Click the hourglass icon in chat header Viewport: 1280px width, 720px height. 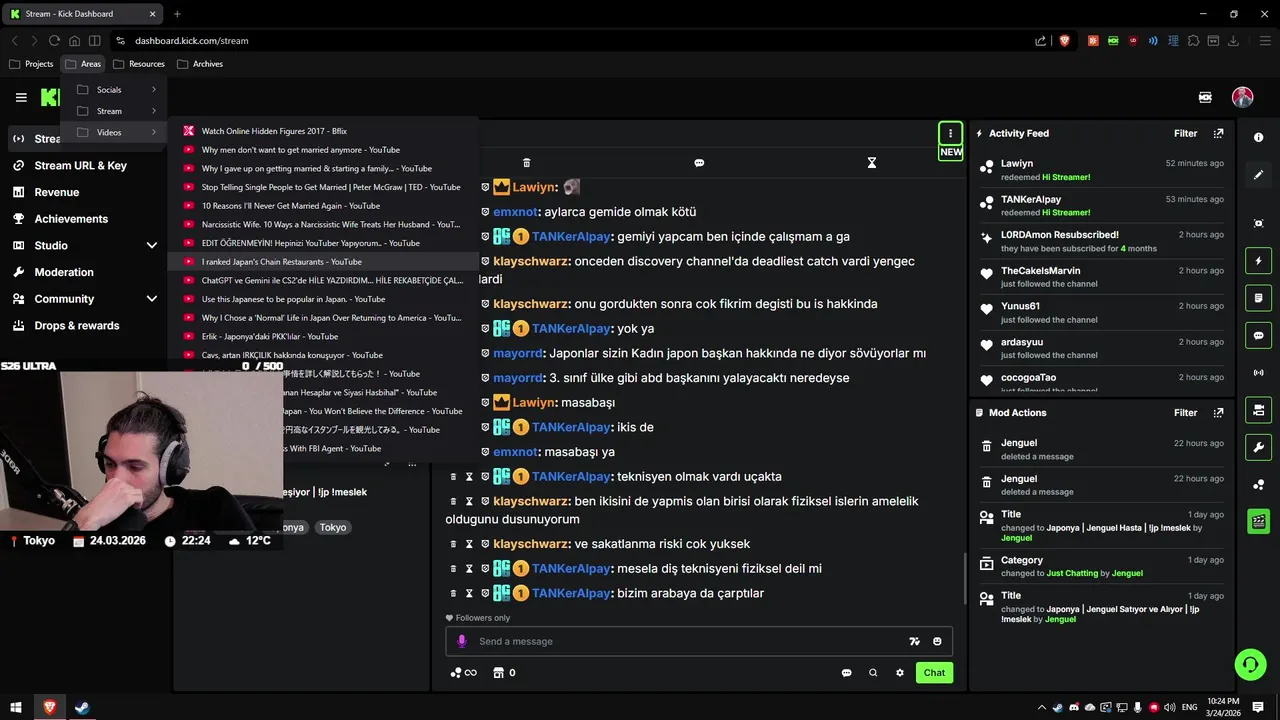click(872, 162)
